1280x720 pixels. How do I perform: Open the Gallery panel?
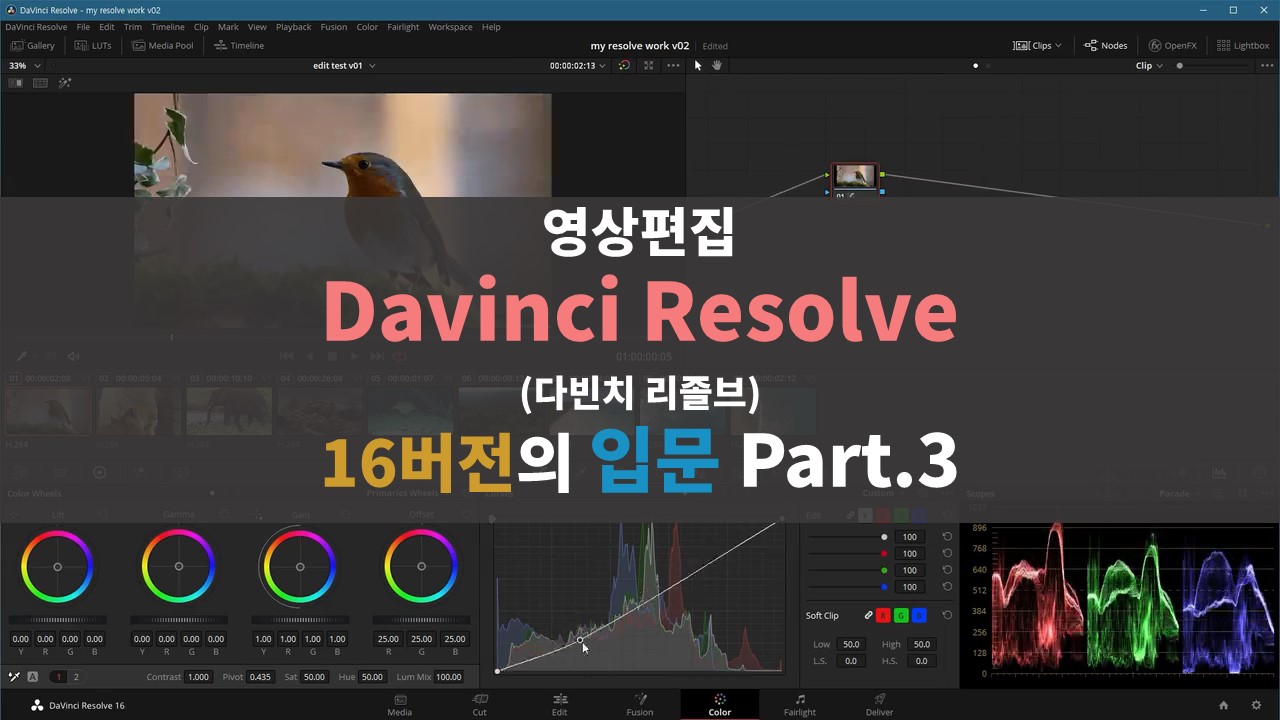(33, 45)
